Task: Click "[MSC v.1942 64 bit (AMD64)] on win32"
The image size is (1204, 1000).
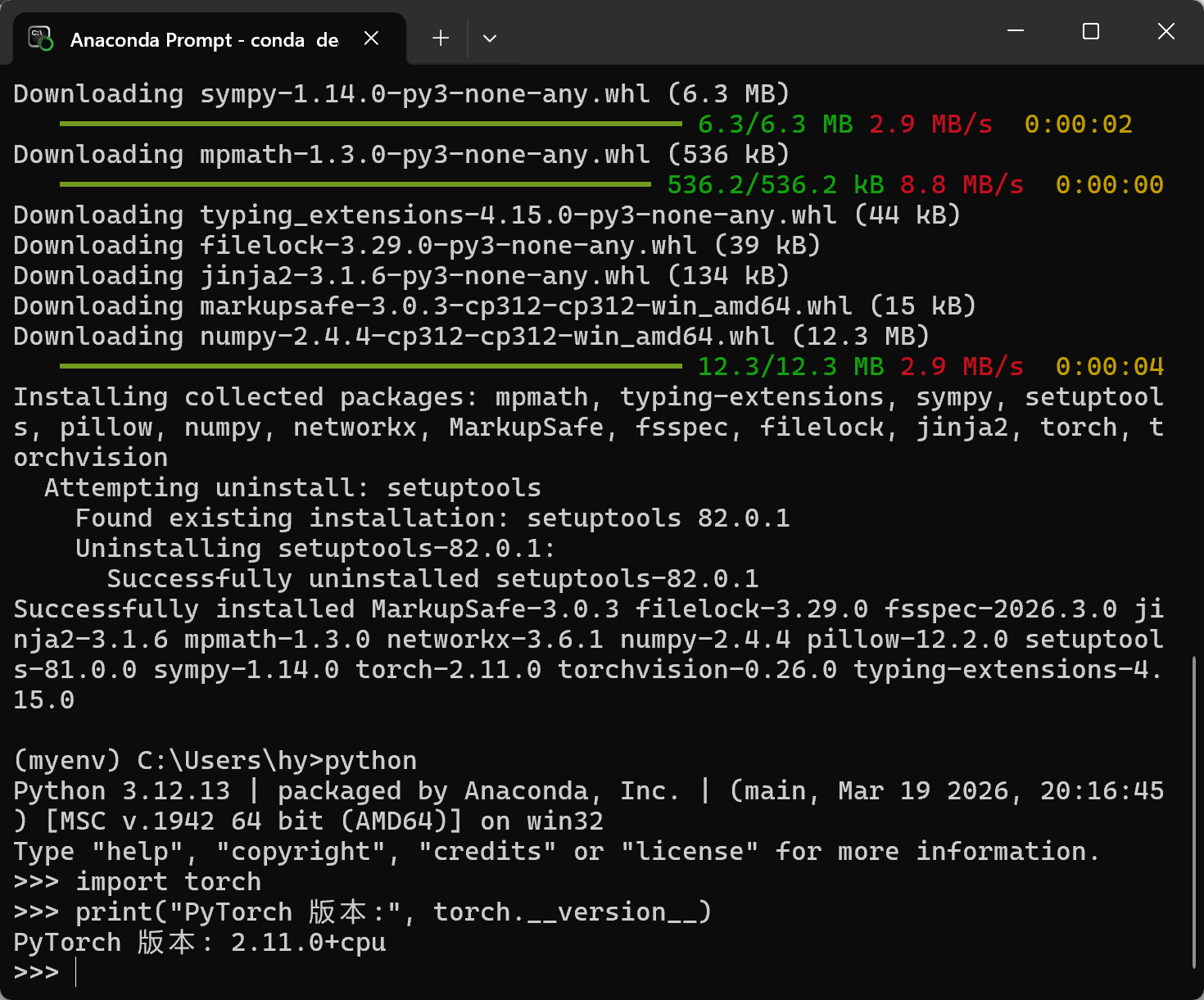Action: pyautogui.click(x=324, y=821)
